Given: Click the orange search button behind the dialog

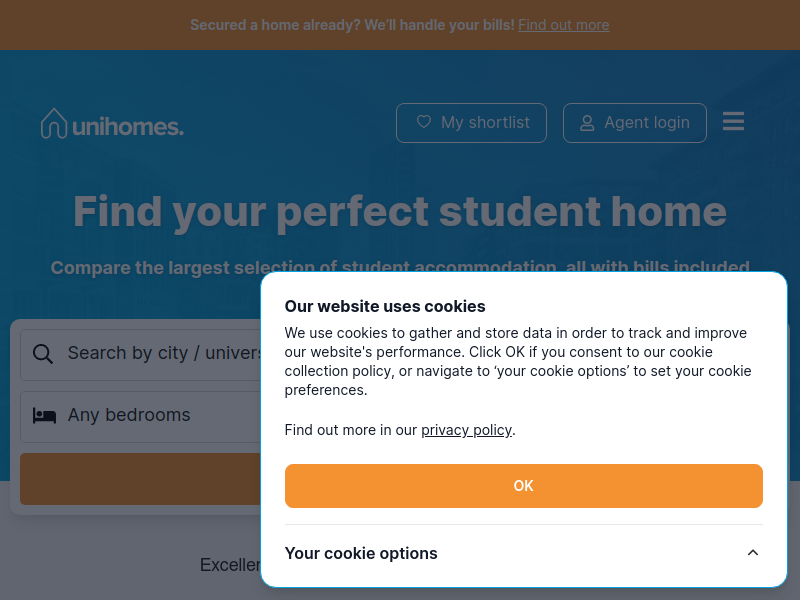Looking at the screenshot, I should [x=141, y=479].
